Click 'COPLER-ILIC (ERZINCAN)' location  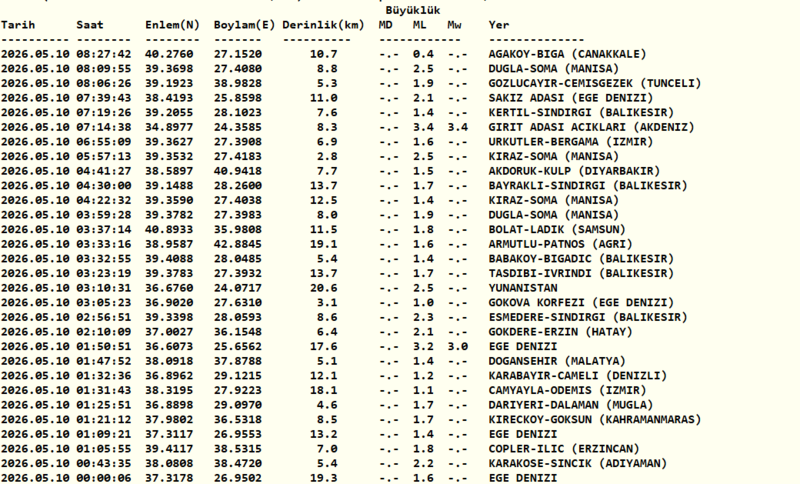[564, 449]
